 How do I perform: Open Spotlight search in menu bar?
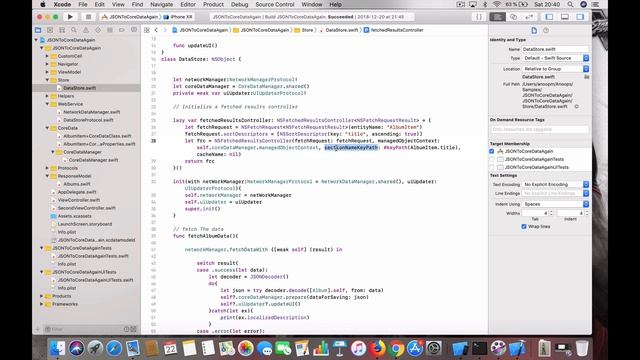(x=570, y=4)
